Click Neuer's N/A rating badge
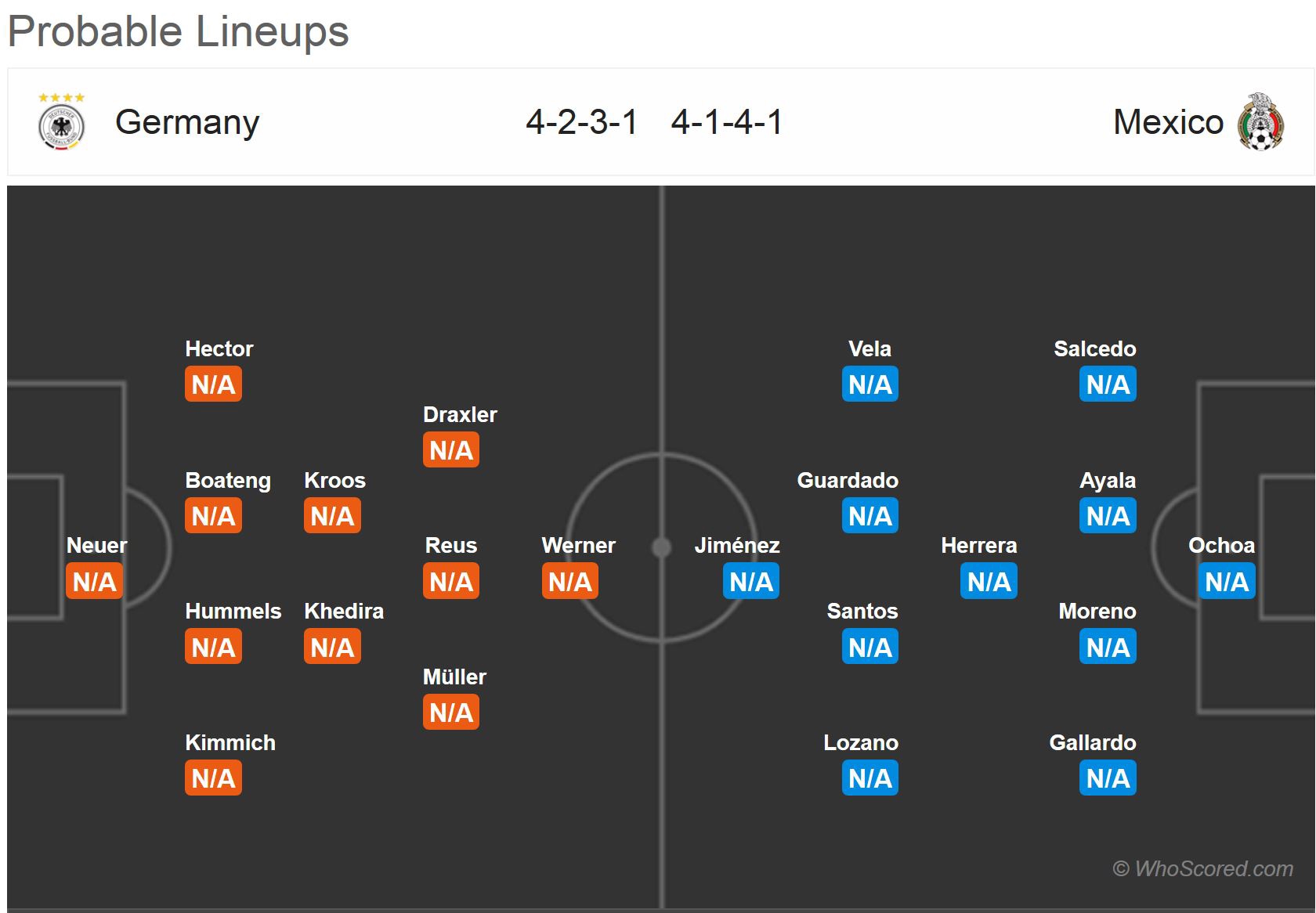This screenshot has width=1316, height=913. [94, 581]
